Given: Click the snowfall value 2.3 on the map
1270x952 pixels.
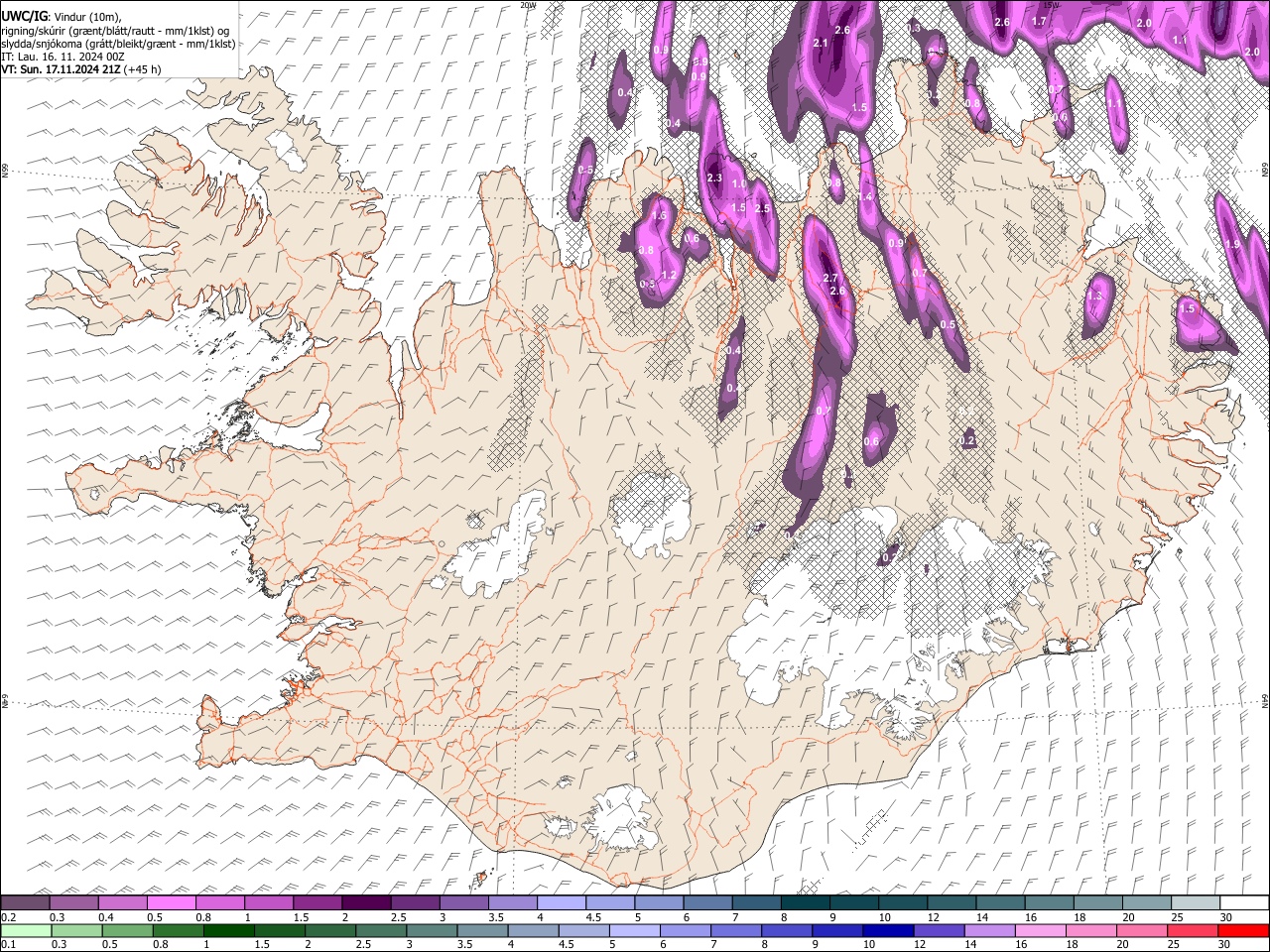Looking at the screenshot, I should point(714,178).
